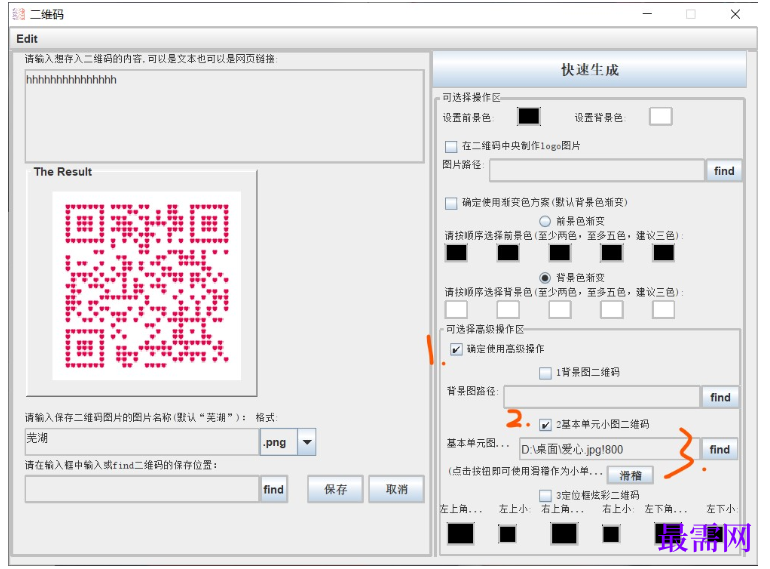Enable the center logo image checkbox

[451, 146]
